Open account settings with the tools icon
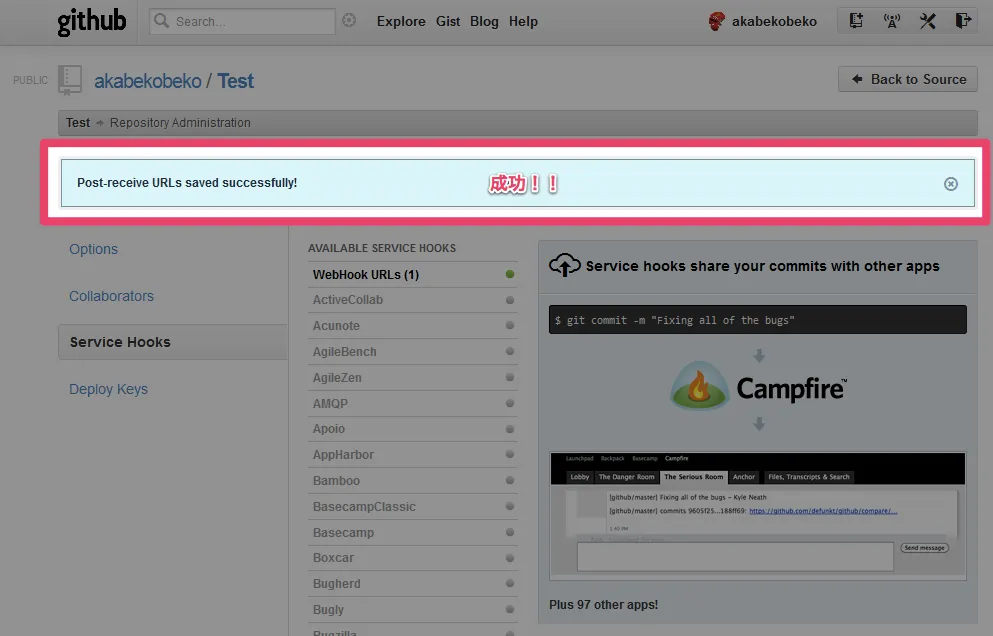The width and height of the screenshot is (993, 636). coord(927,21)
